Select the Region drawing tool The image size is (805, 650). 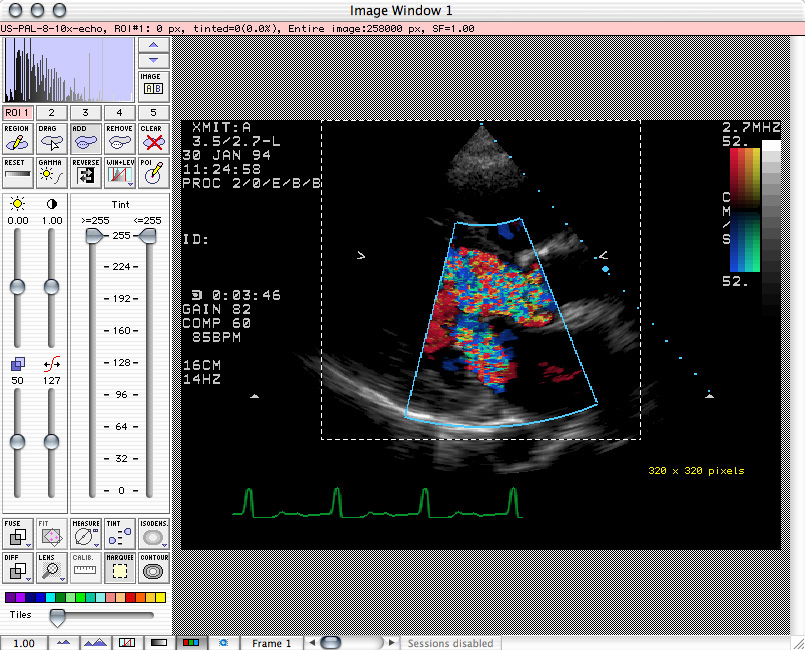click(17, 139)
